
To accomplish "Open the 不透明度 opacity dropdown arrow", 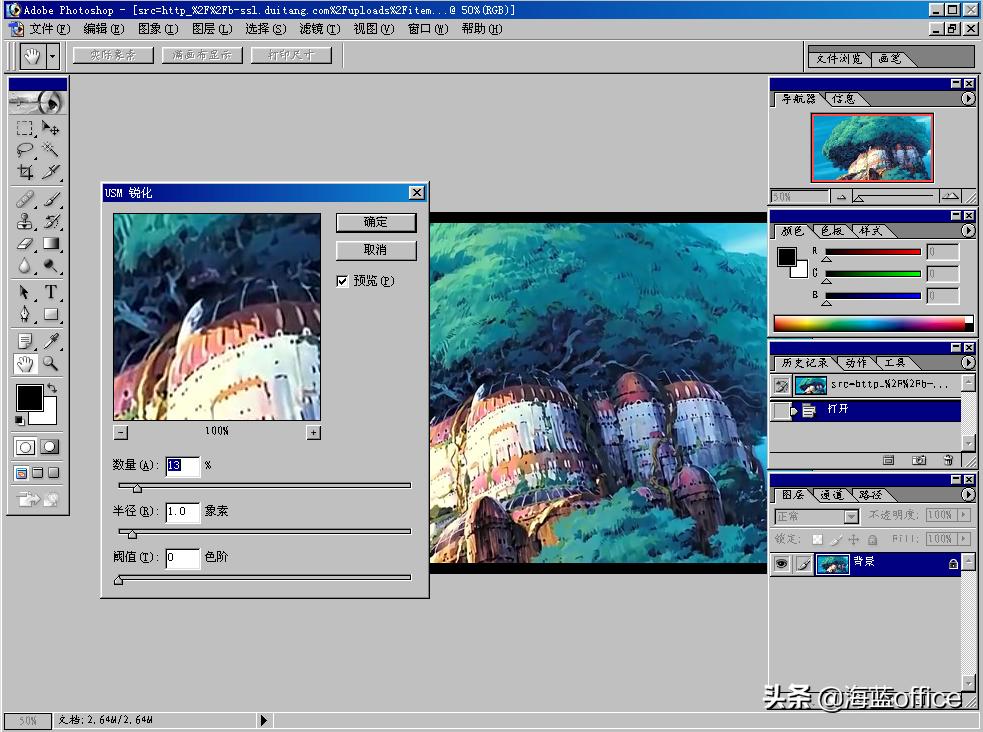I will 964,515.
